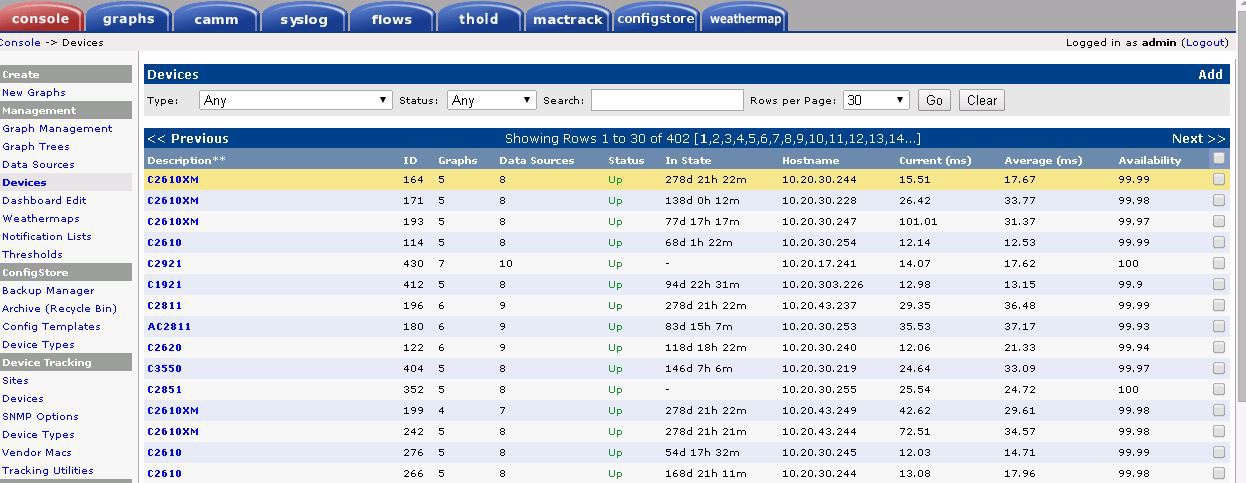Image resolution: width=1246 pixels, height=483 pixels.
Task: Switch to the flows tab
Action: point(391,18)
